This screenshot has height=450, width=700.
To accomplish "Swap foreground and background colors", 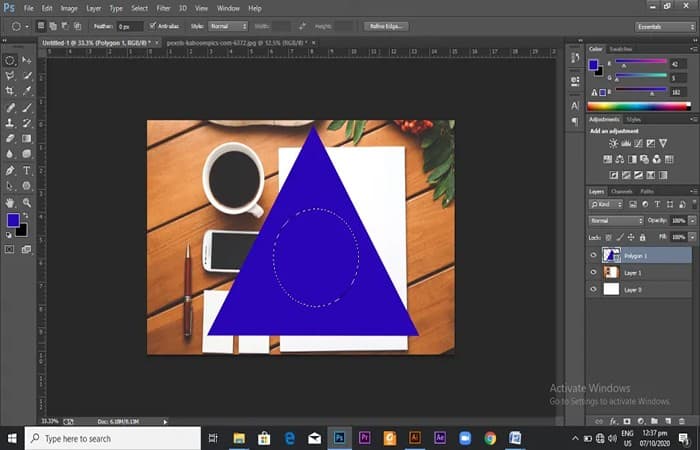I will pyautogui.click(x=25, y=216).
